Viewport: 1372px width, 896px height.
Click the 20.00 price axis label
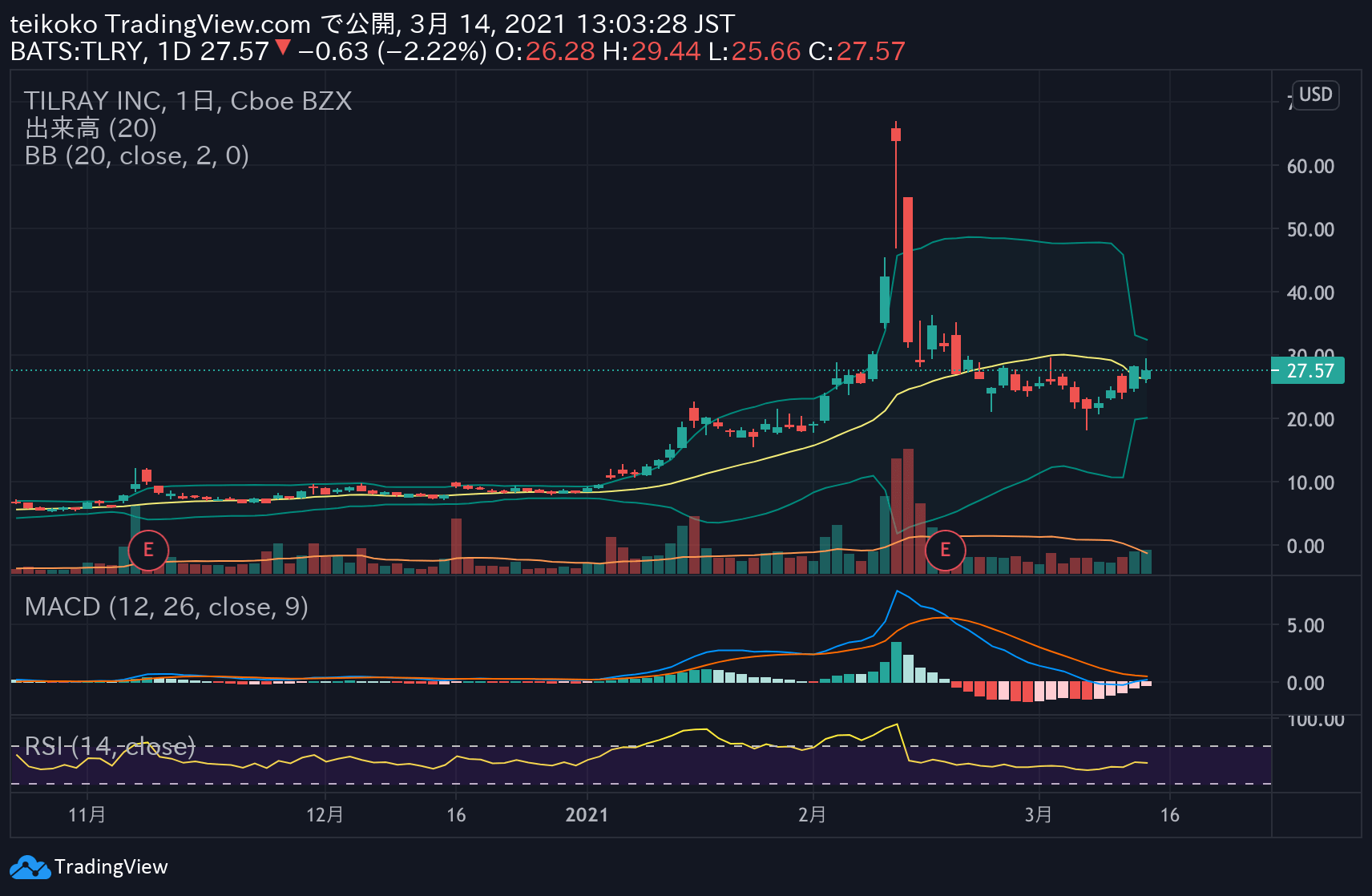click(x=1310, y=420)
